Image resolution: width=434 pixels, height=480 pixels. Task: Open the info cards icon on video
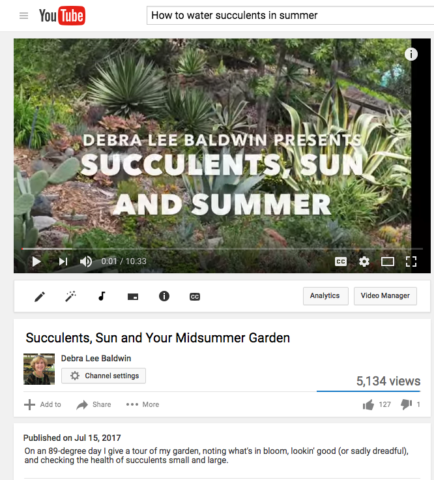click(x=411, y=54)
